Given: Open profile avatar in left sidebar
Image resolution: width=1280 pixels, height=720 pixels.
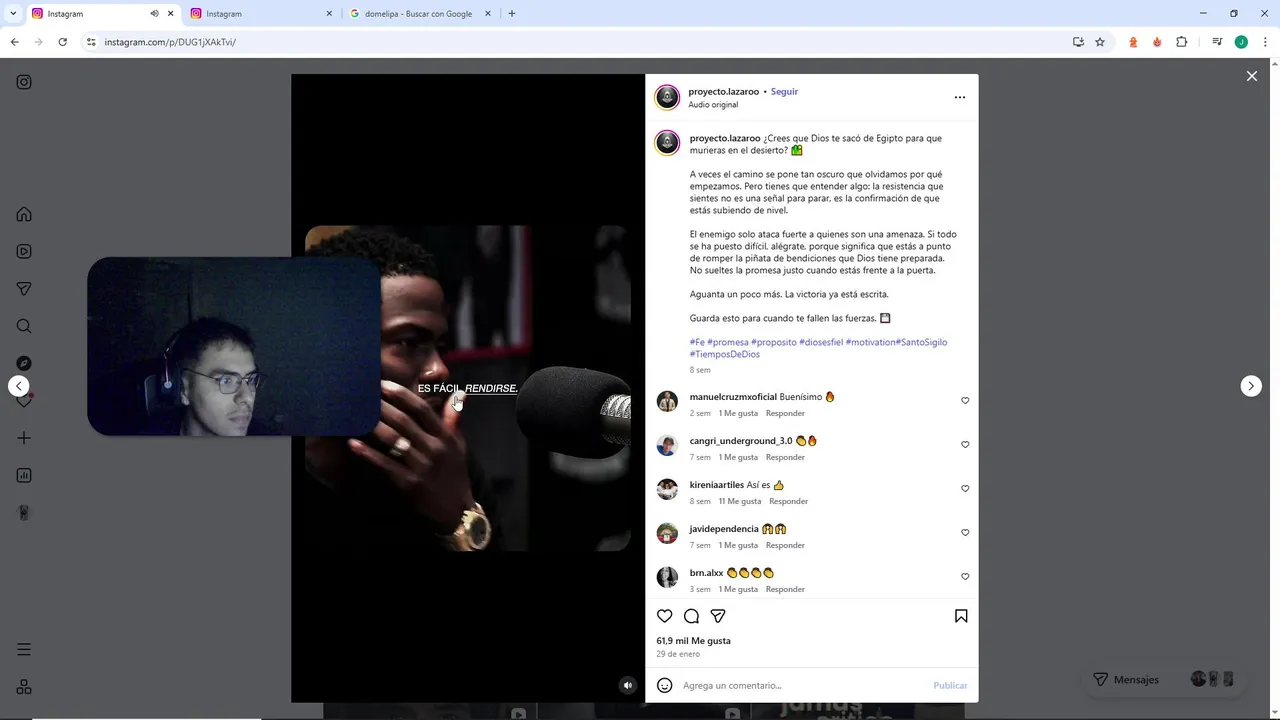Looking at the screenshot, I should tap(24, 513).
